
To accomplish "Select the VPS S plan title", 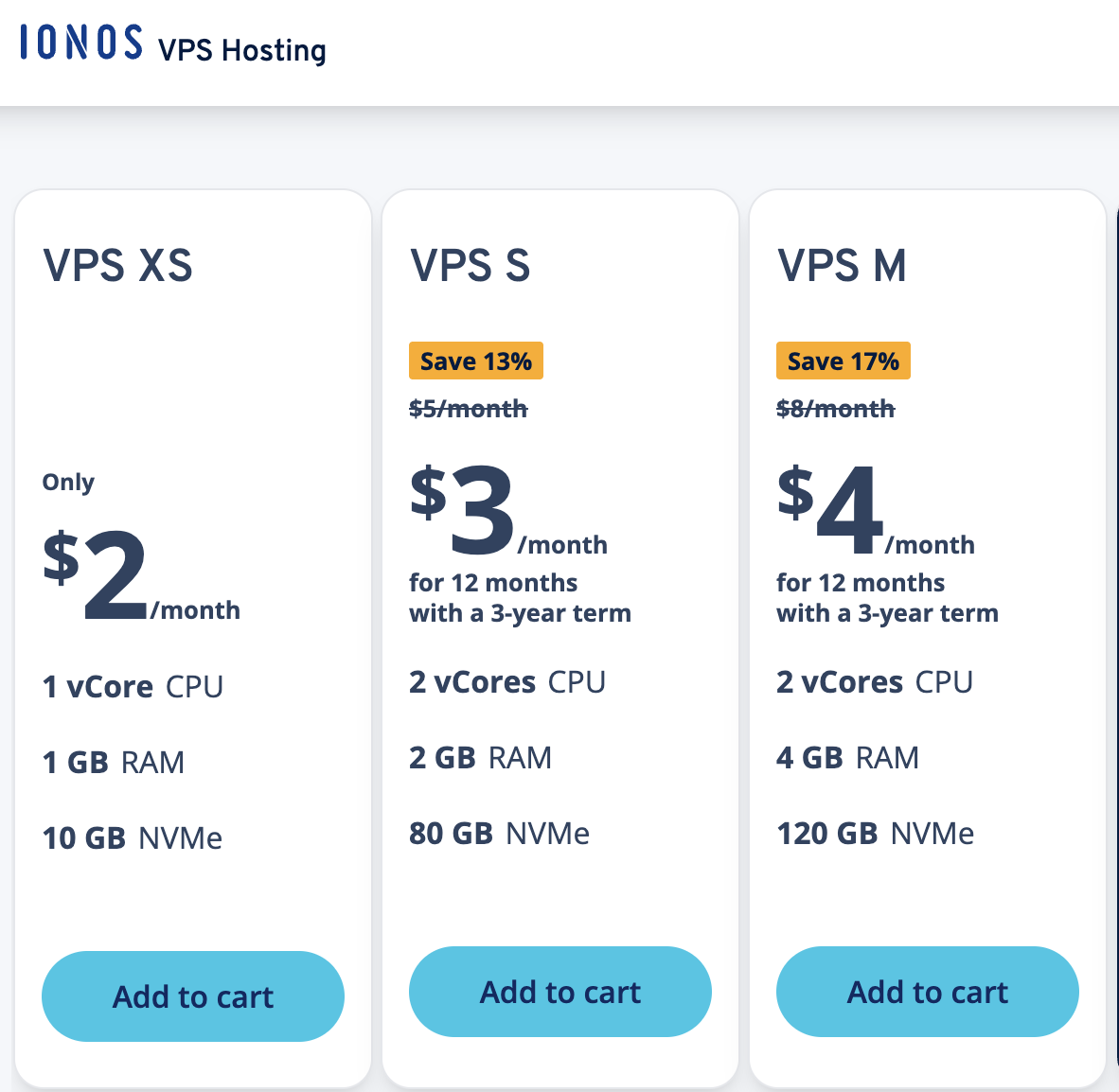I will [471, 266].
